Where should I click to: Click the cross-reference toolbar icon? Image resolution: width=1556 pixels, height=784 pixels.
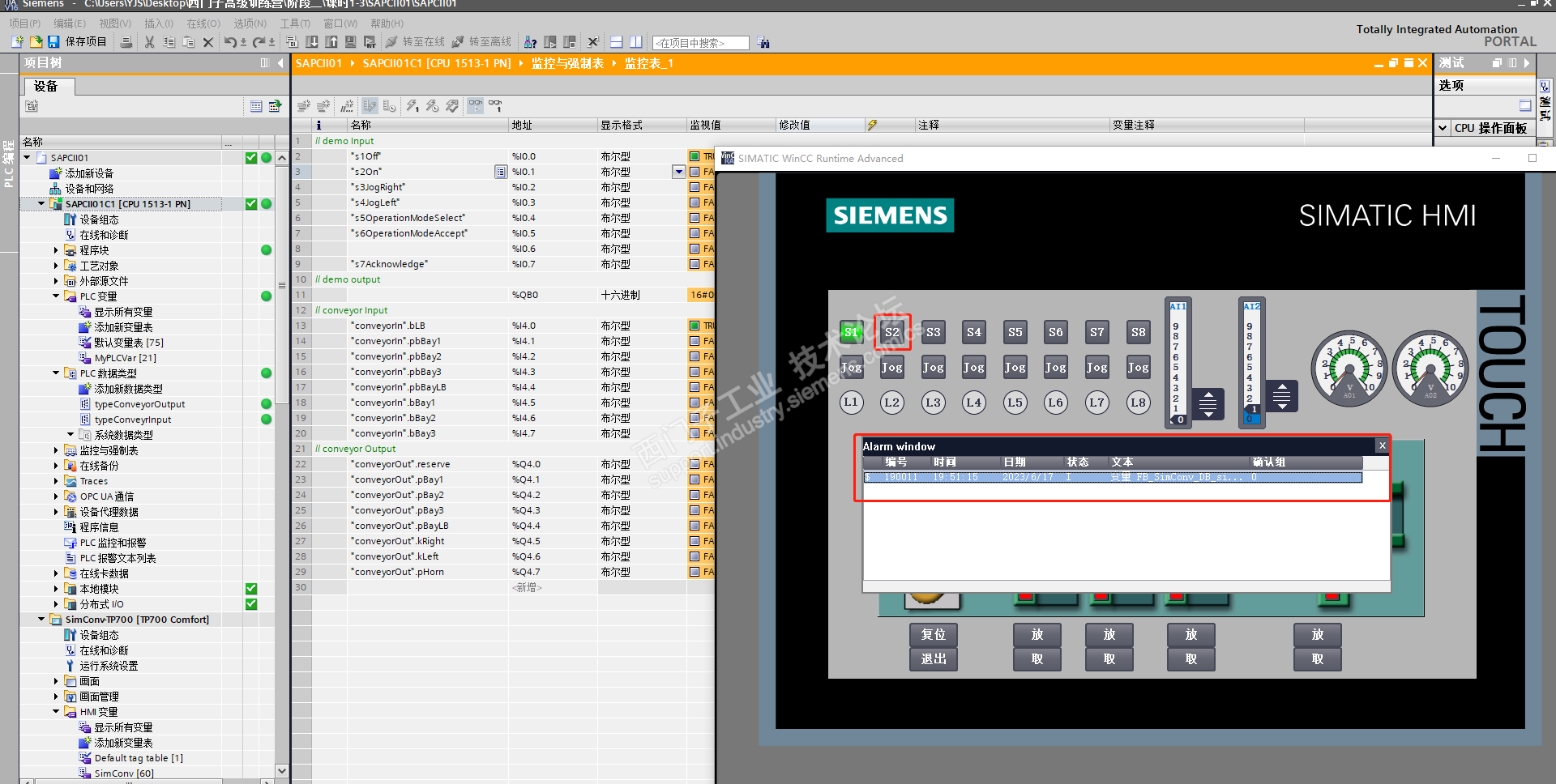pyautogui.click(x=592, y=42)
